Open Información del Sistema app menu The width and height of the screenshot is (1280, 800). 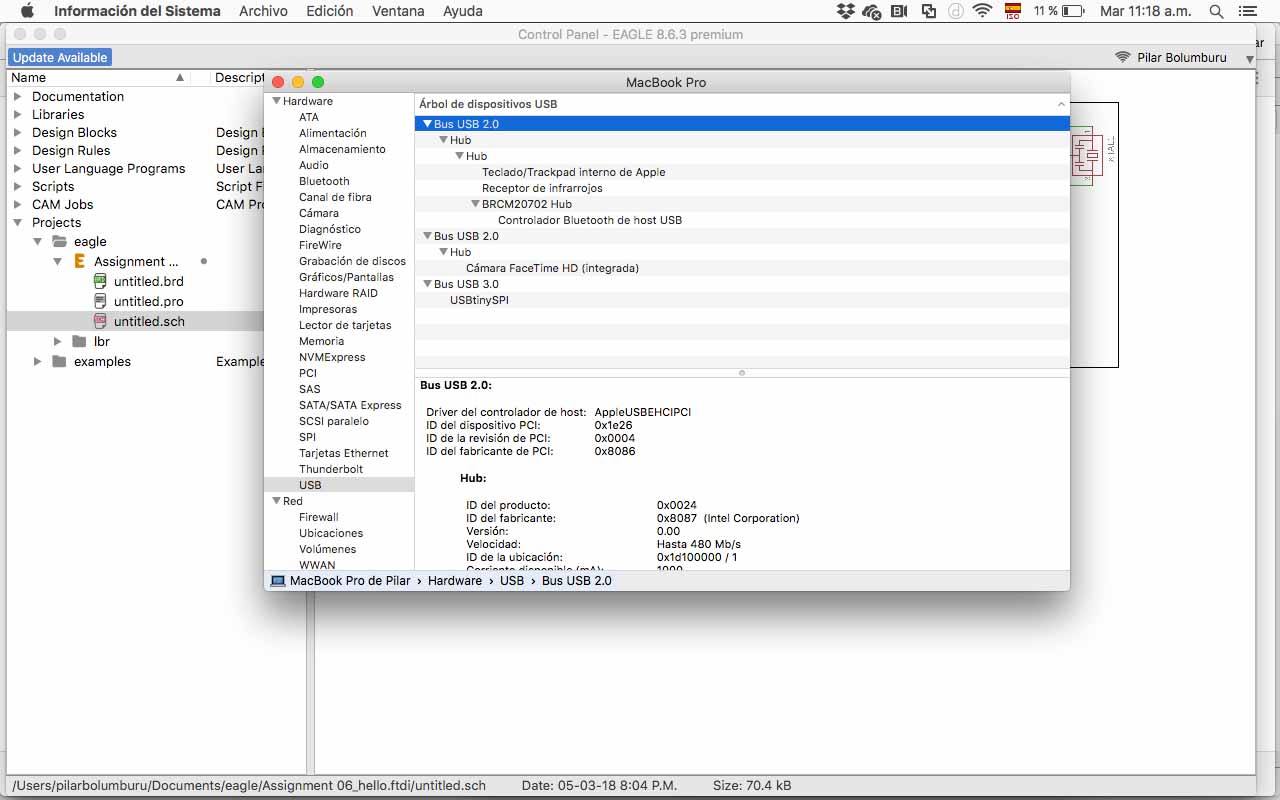(x=137, y=11)
